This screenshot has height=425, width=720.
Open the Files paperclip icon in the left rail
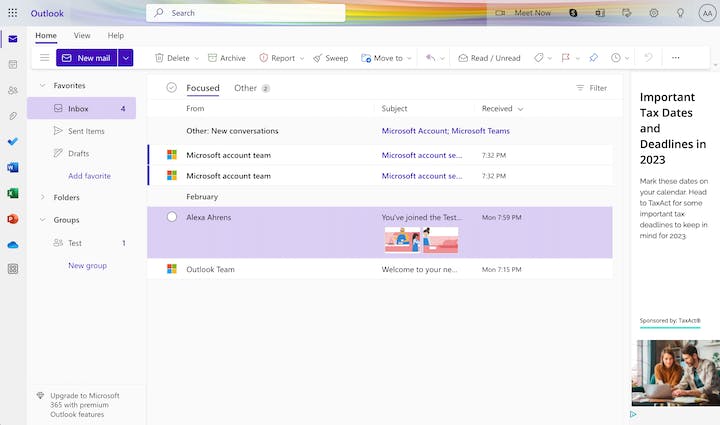tap(13, 116)
